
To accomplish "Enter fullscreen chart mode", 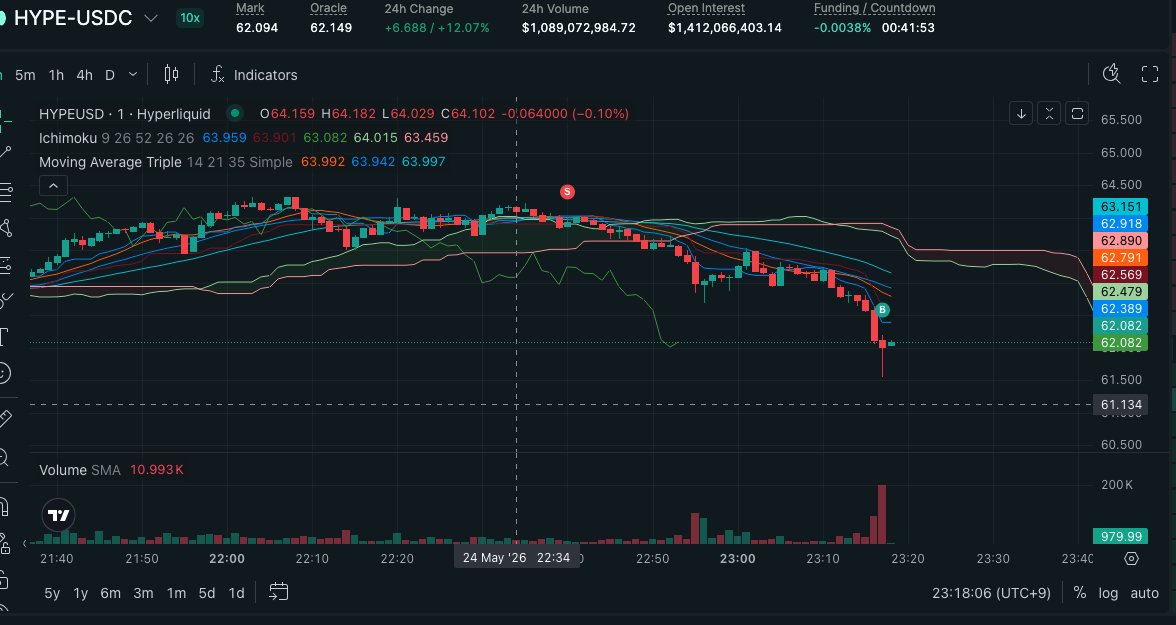I will tap(1150, 74).
